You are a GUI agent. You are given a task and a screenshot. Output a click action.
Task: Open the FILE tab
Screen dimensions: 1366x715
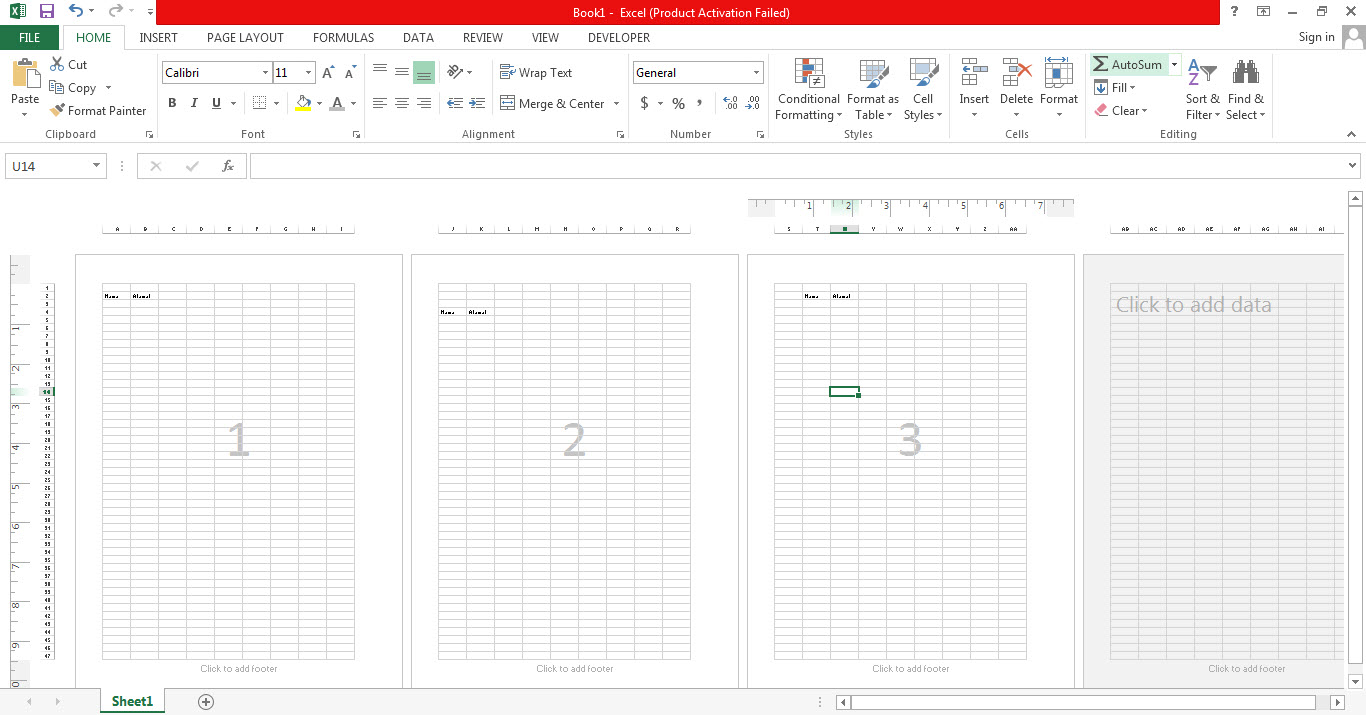pyautogui.click(x=30, y=38)
